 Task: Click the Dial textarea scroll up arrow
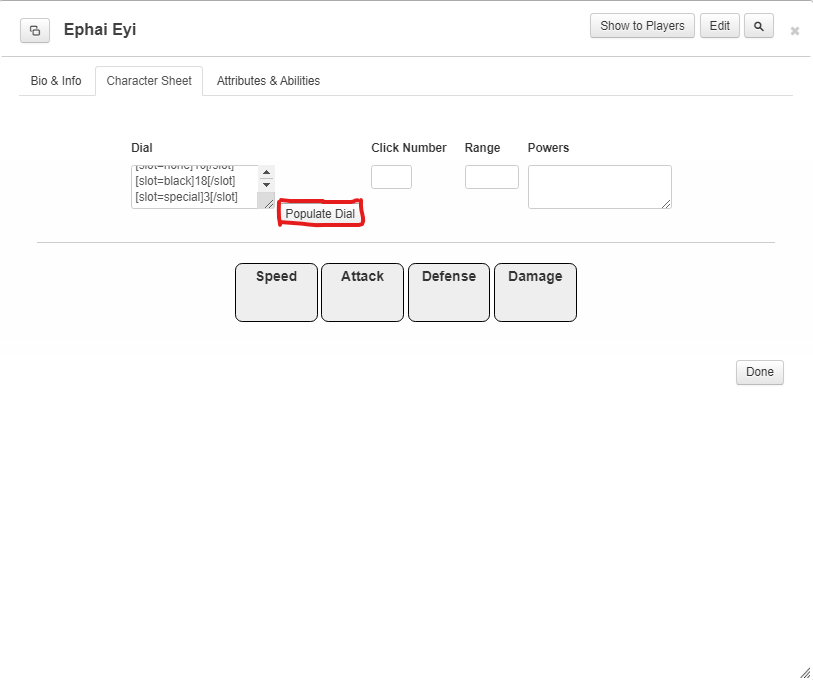[267, 172]
